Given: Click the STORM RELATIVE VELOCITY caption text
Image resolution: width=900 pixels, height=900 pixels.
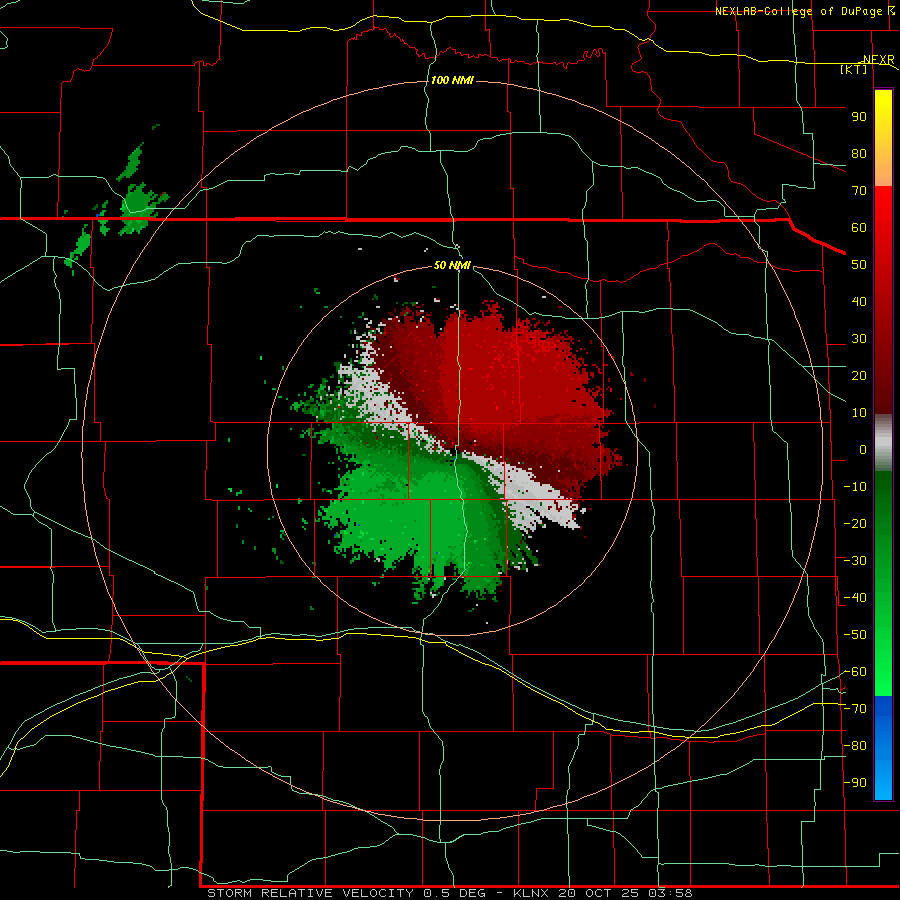Looking at the screenshot, I should (310, 893).
